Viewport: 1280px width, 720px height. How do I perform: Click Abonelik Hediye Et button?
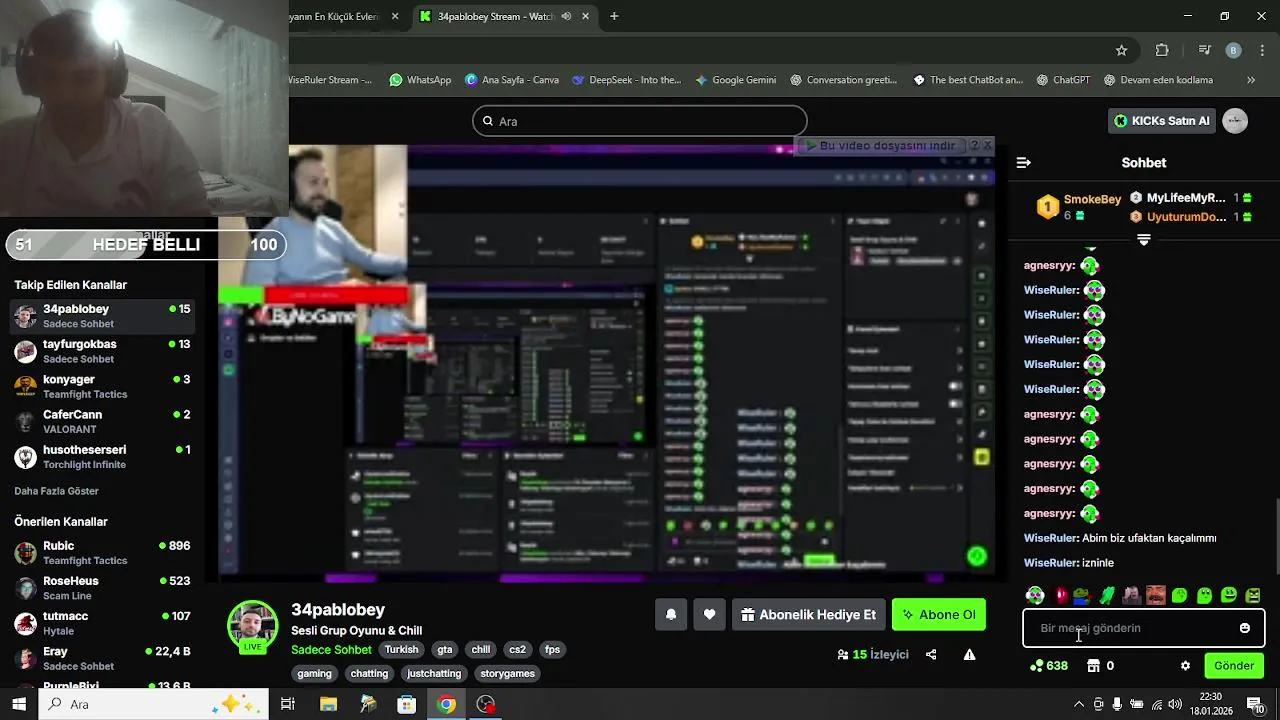point(808,615)
